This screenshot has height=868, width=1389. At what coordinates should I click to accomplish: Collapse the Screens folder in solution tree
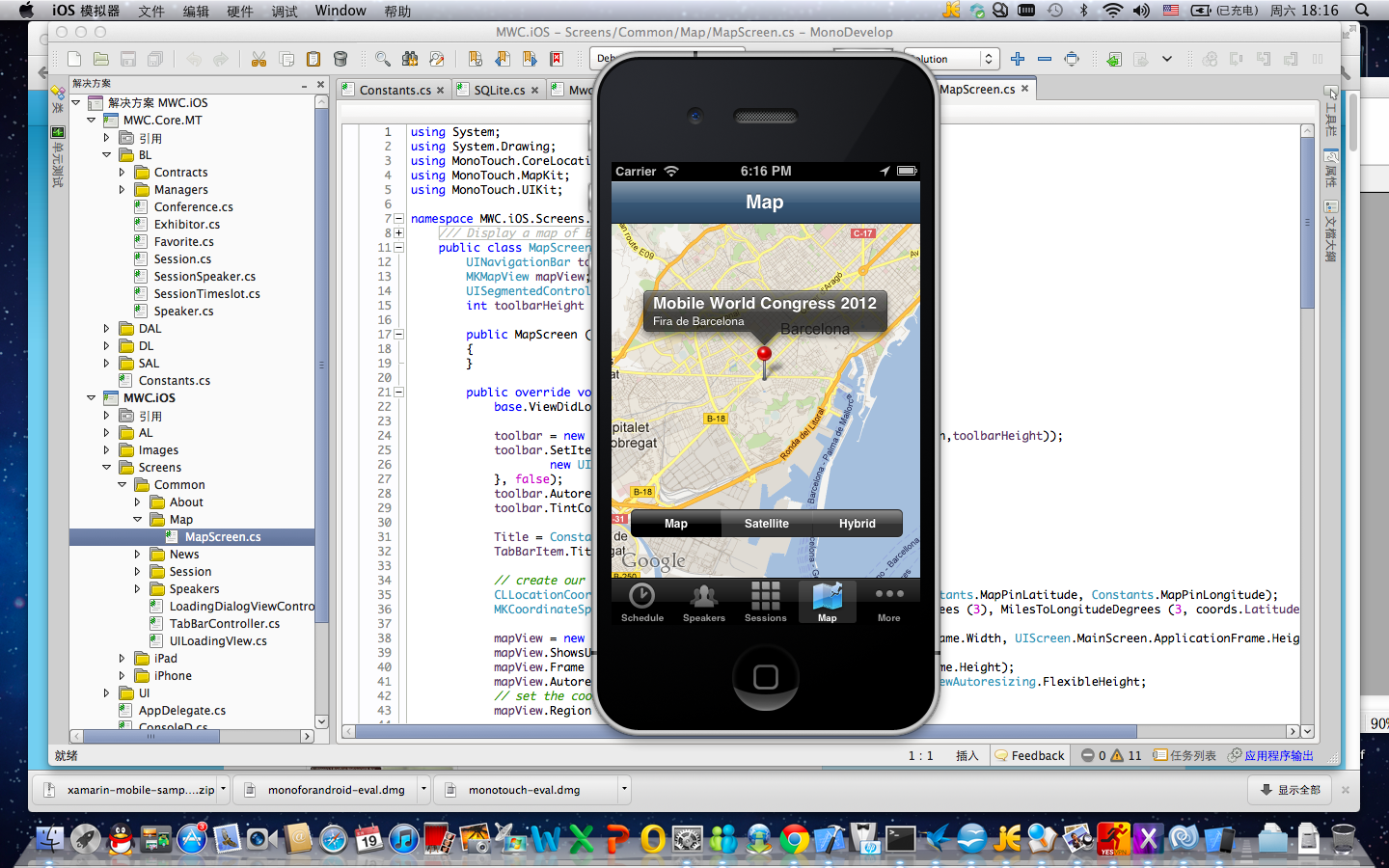click(x=107, y=468)
